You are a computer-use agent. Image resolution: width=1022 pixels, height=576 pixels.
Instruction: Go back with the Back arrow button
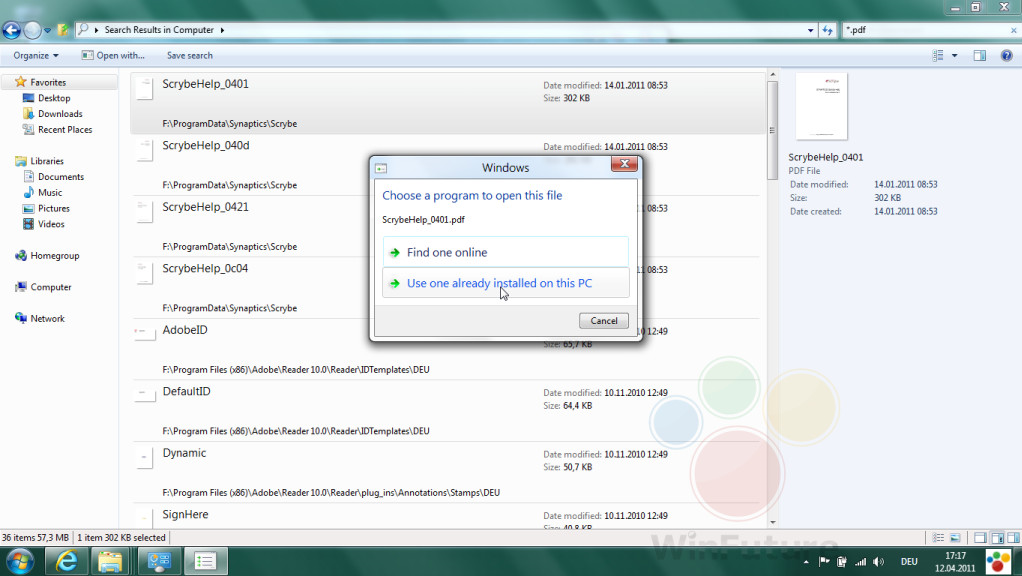pos(11,30)
